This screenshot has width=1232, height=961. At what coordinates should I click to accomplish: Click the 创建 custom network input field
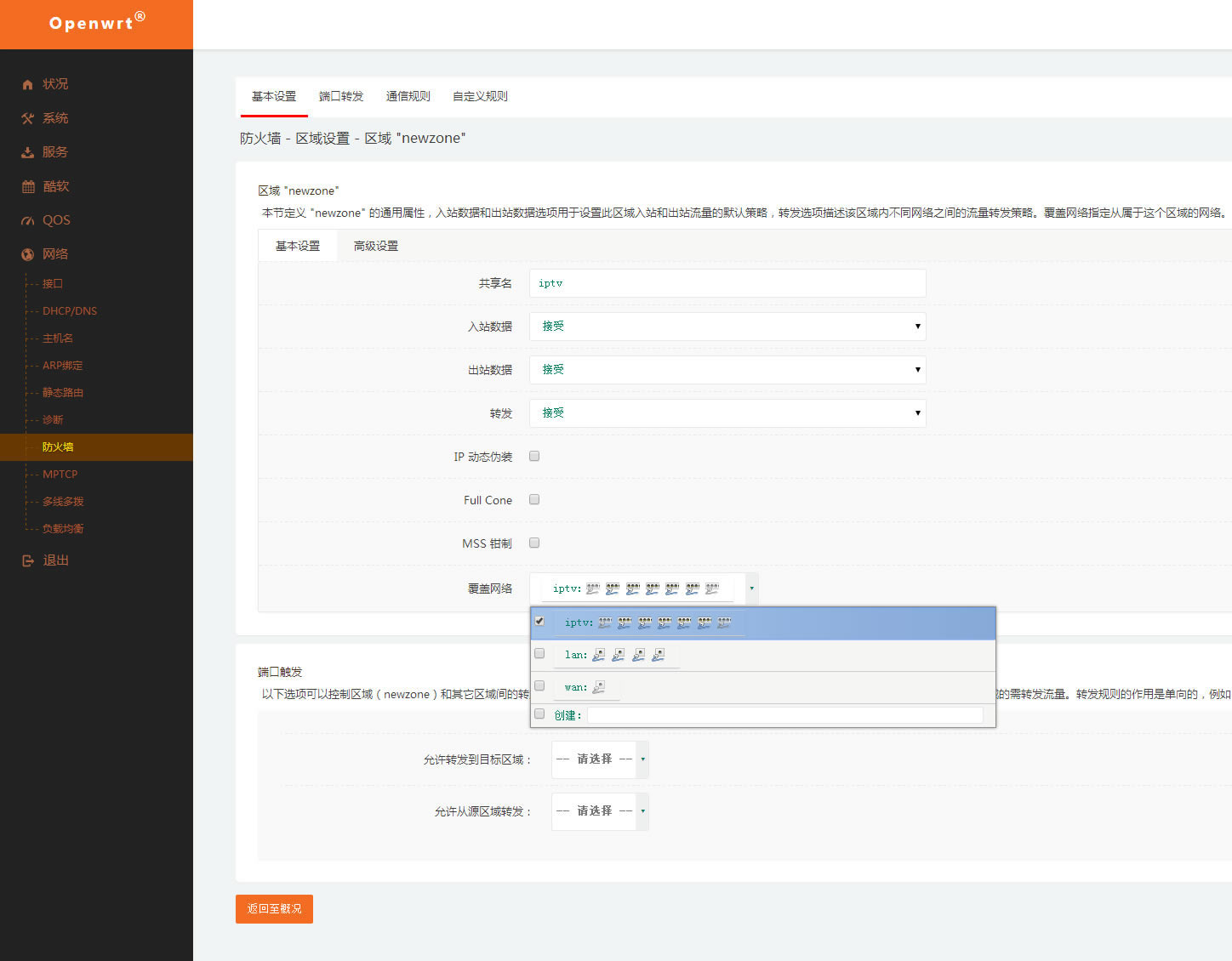pos(784,715)
